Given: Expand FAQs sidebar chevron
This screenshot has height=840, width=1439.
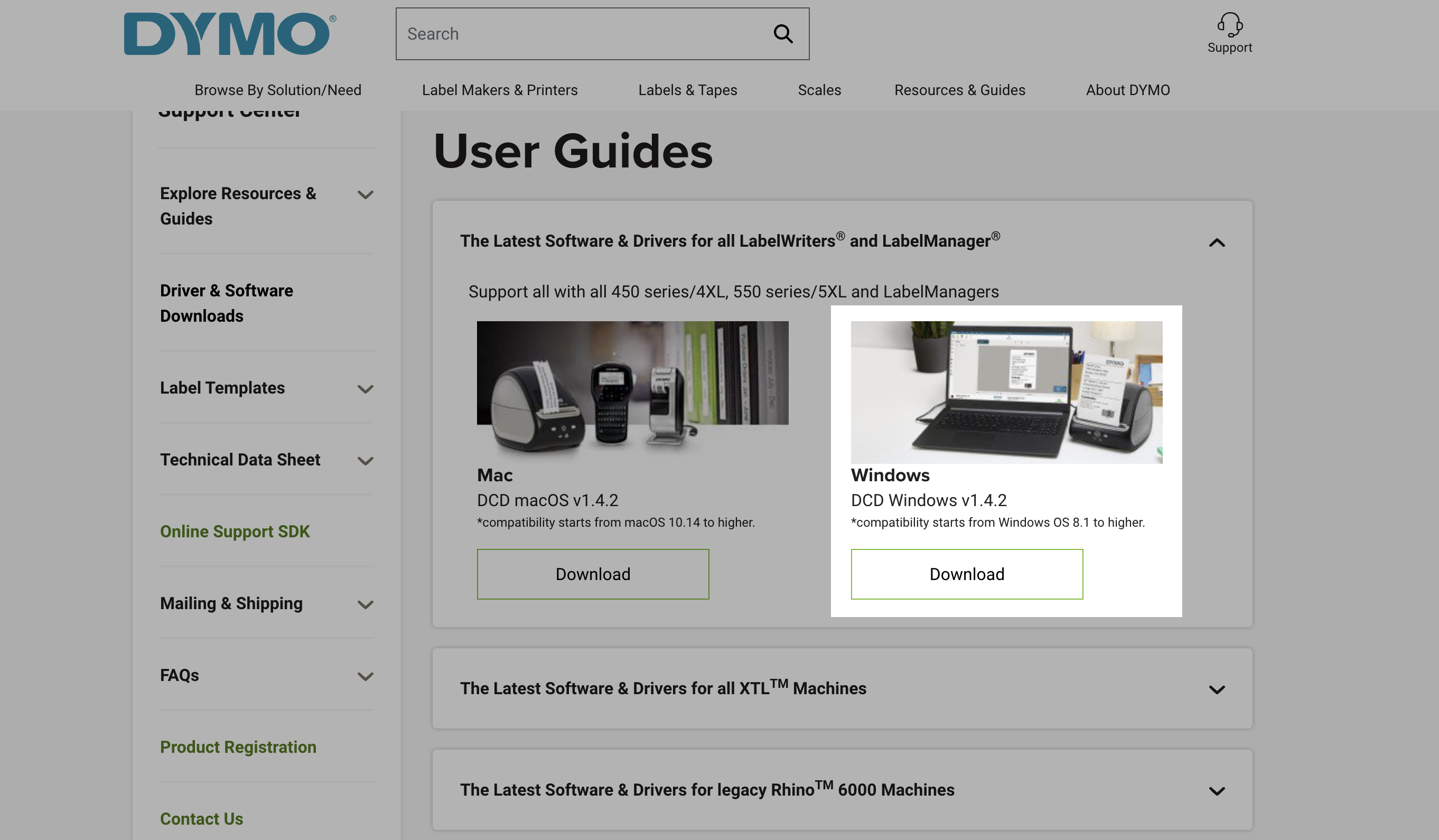Looking at the screenshot, I should click(x=366, y=677).
